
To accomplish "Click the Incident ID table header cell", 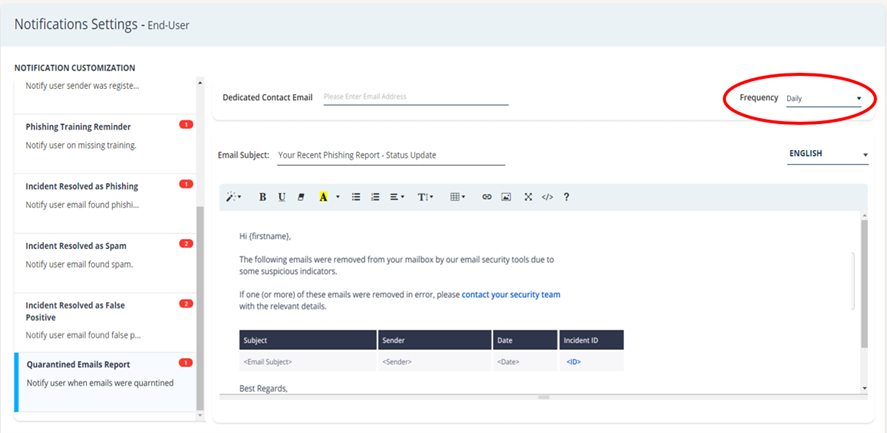I will point(592,340).
